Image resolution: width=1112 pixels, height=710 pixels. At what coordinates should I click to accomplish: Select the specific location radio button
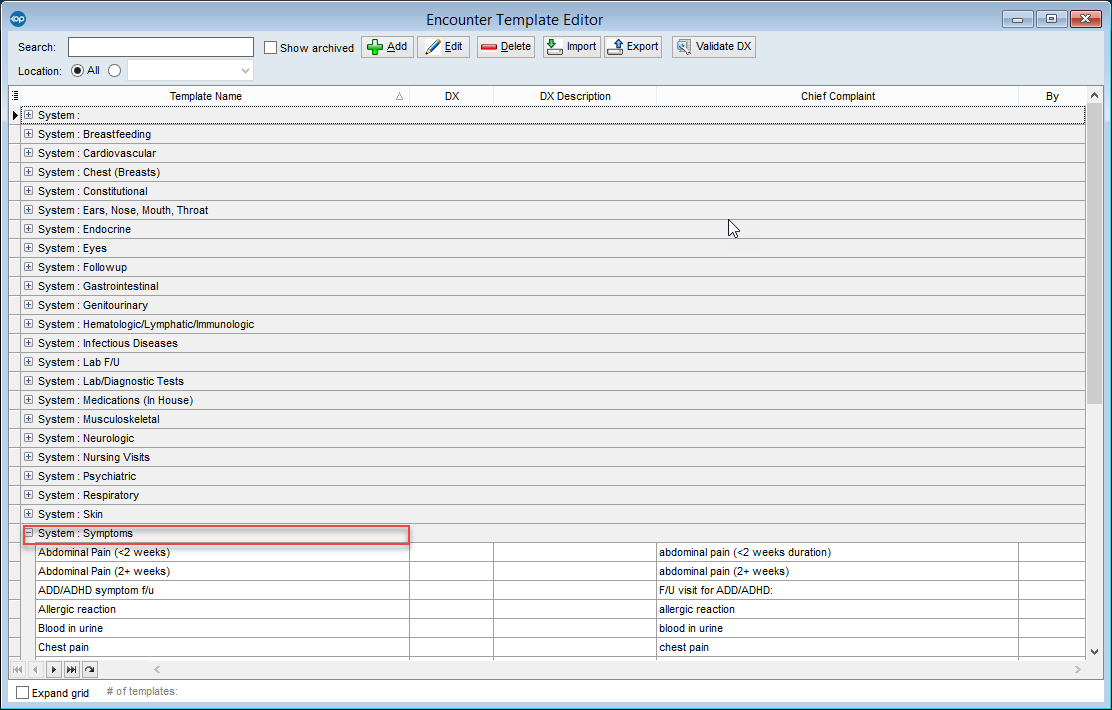tap(115, 70)
